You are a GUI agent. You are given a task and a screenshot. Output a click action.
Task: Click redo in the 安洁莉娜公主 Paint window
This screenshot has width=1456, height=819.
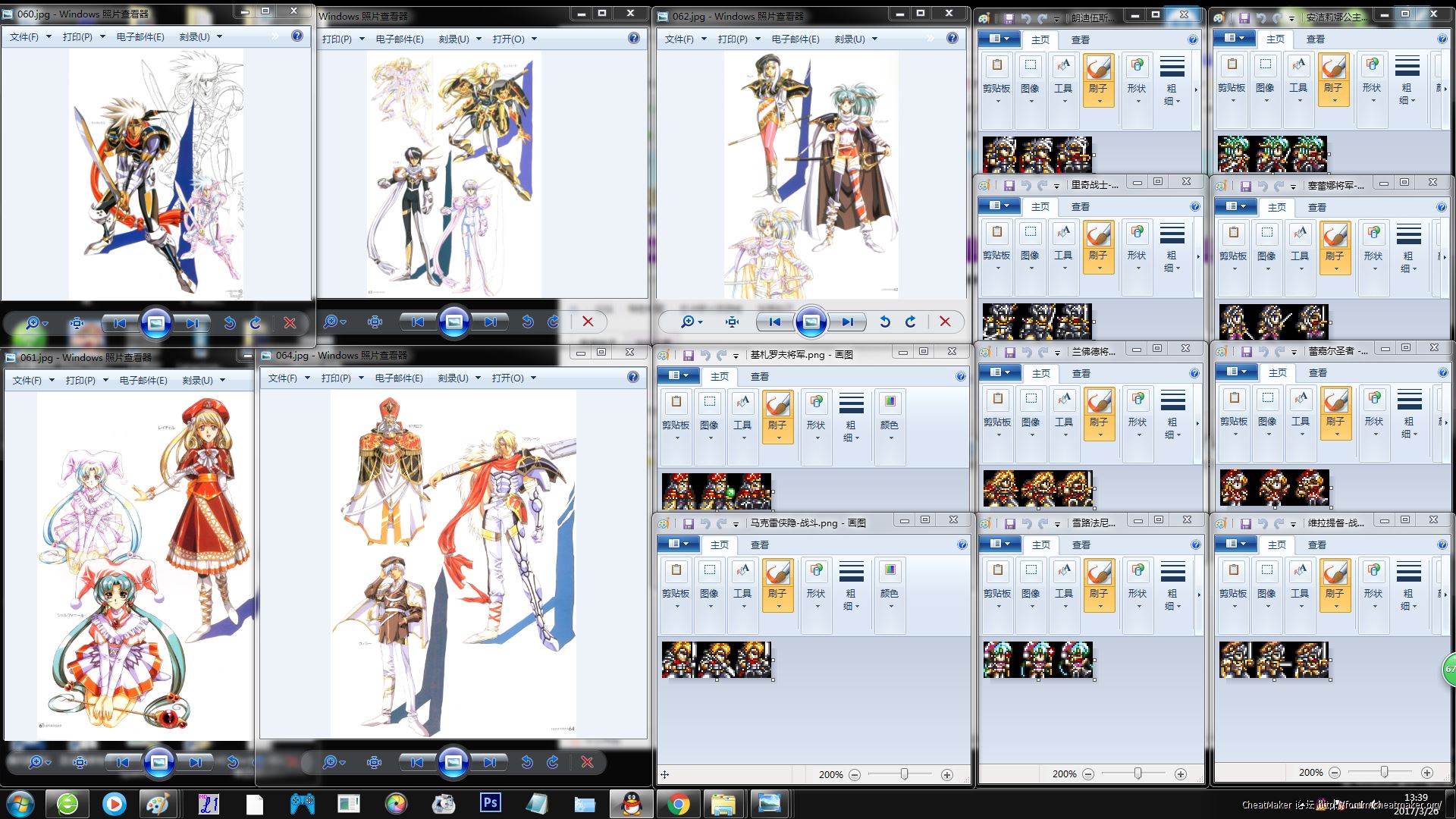(x=1276, y=18)
